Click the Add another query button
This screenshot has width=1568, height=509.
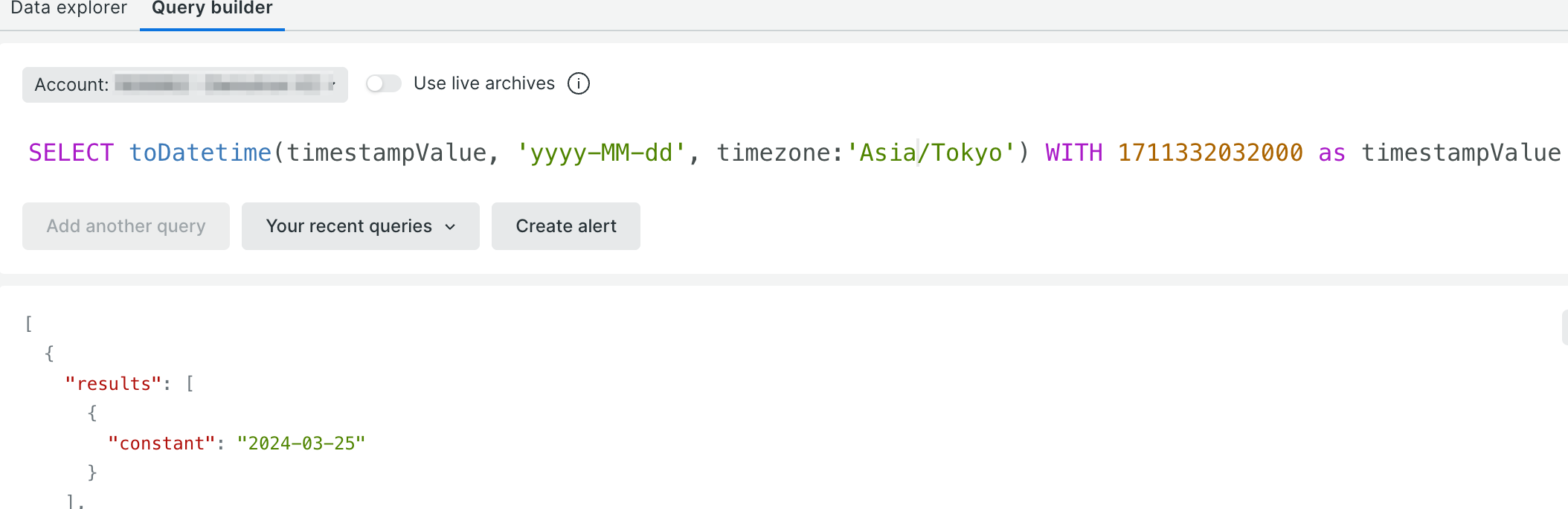point(126,226)
